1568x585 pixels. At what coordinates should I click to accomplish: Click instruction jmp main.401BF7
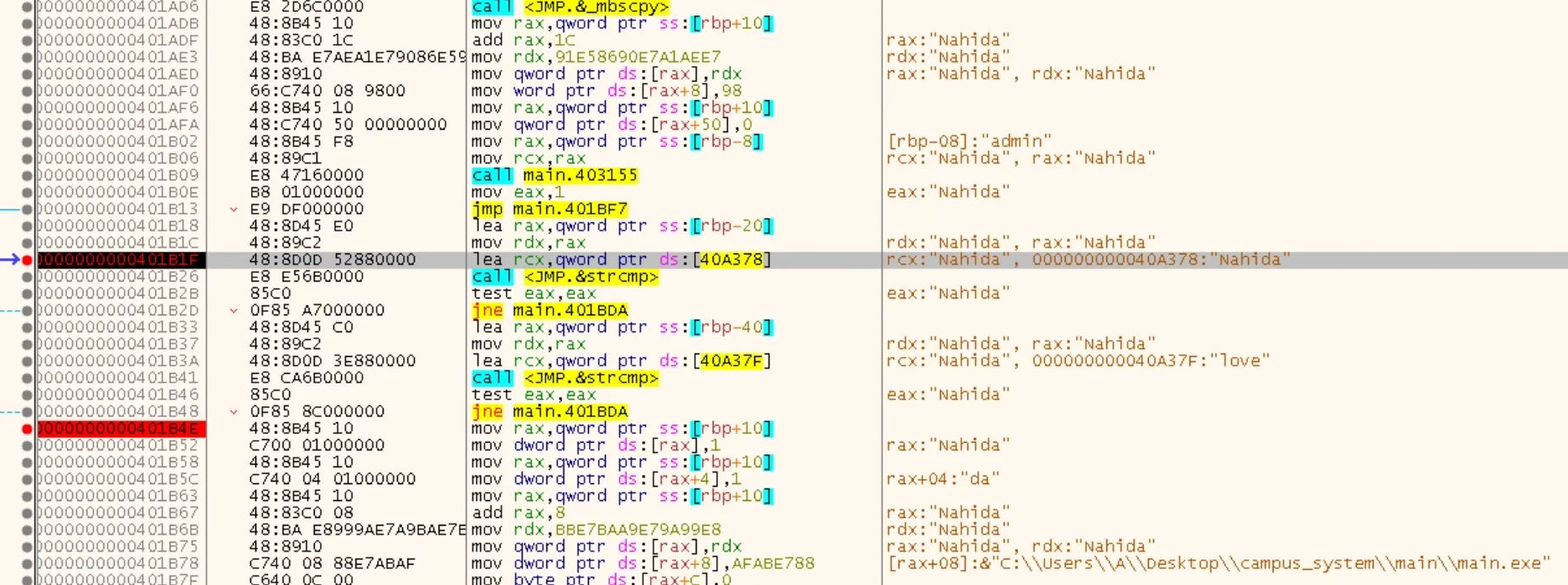pyautogui.click(x=550, y=209)
